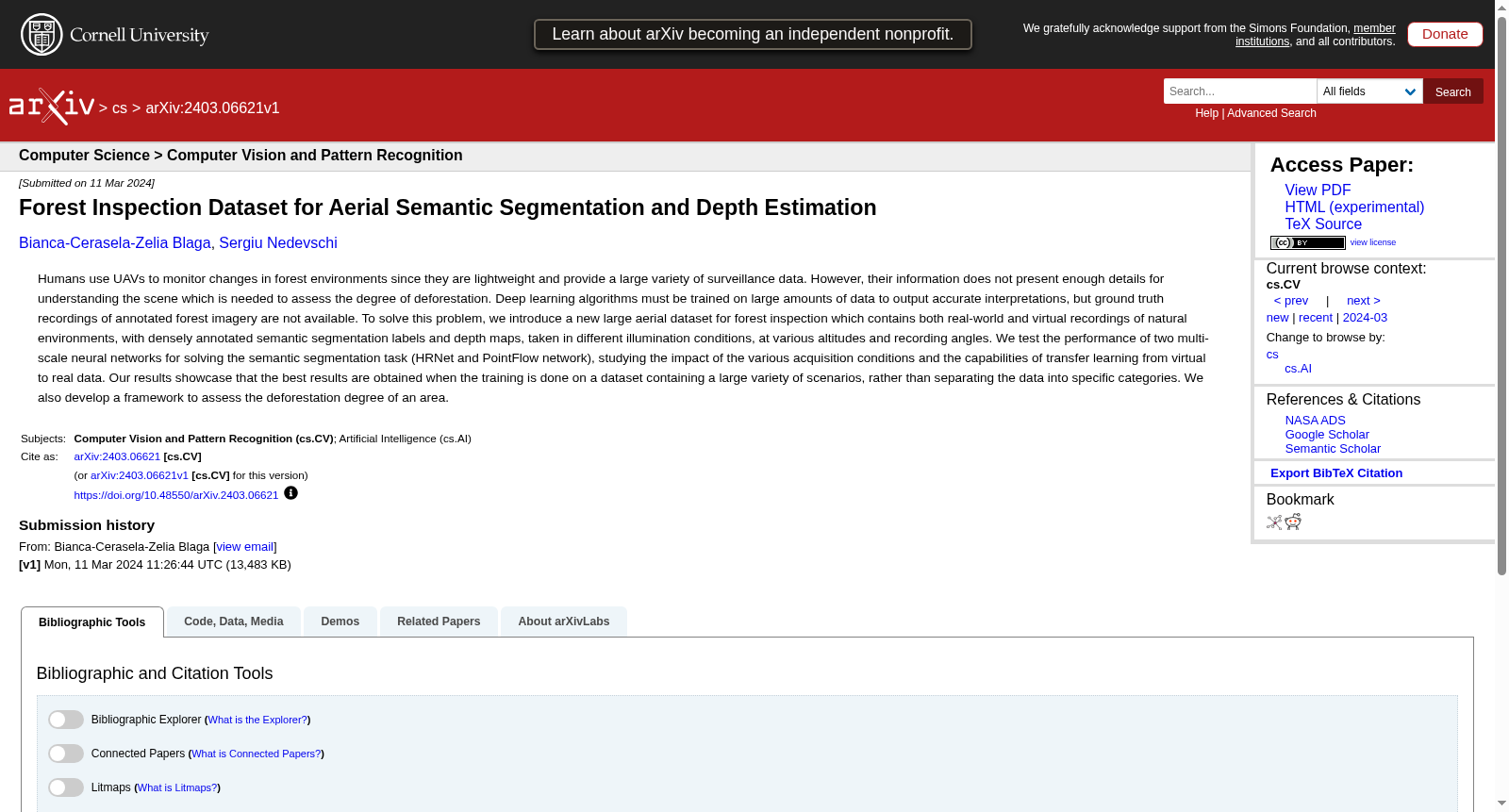
Task: Browse the 2024-03 listing
Action: pyautogui.click(x=1365, y=318)
